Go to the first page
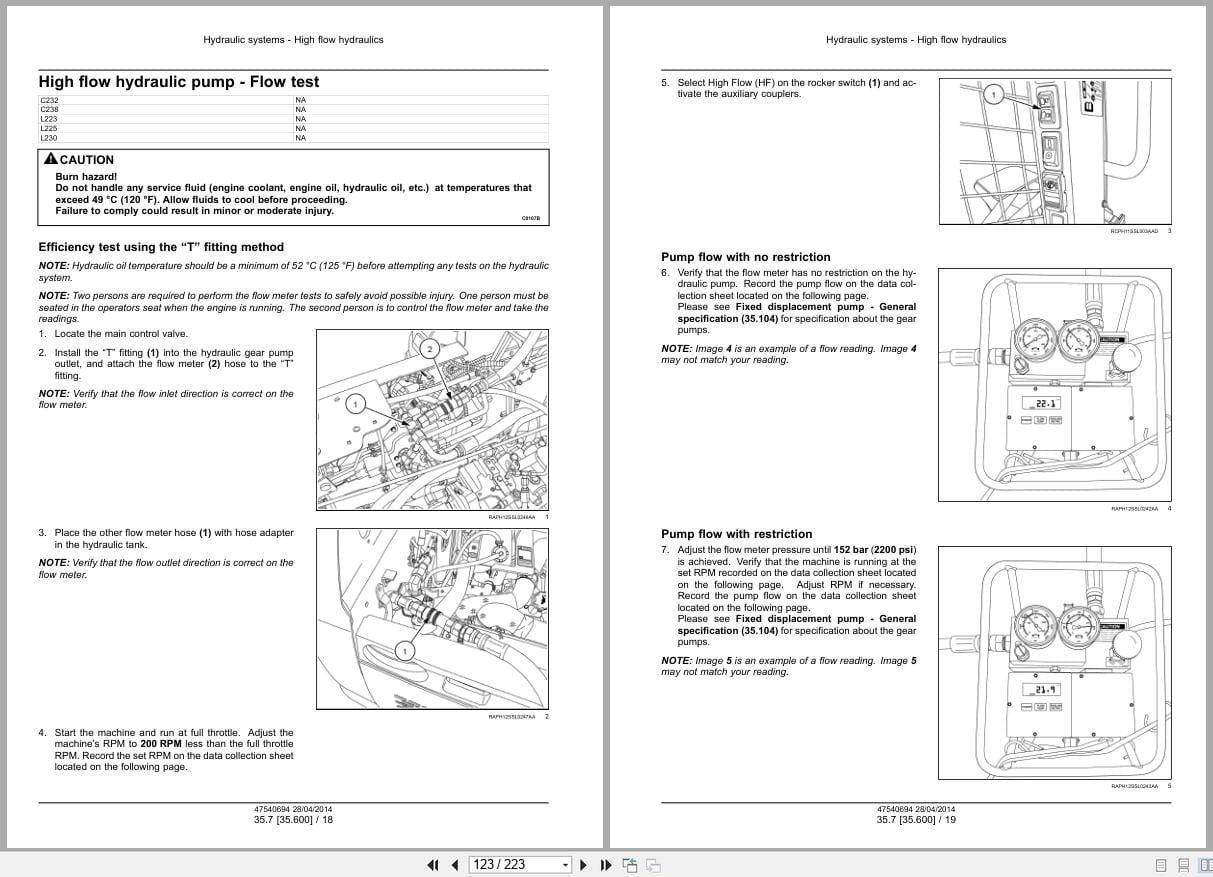1213x877 pixels. point(433,865)
